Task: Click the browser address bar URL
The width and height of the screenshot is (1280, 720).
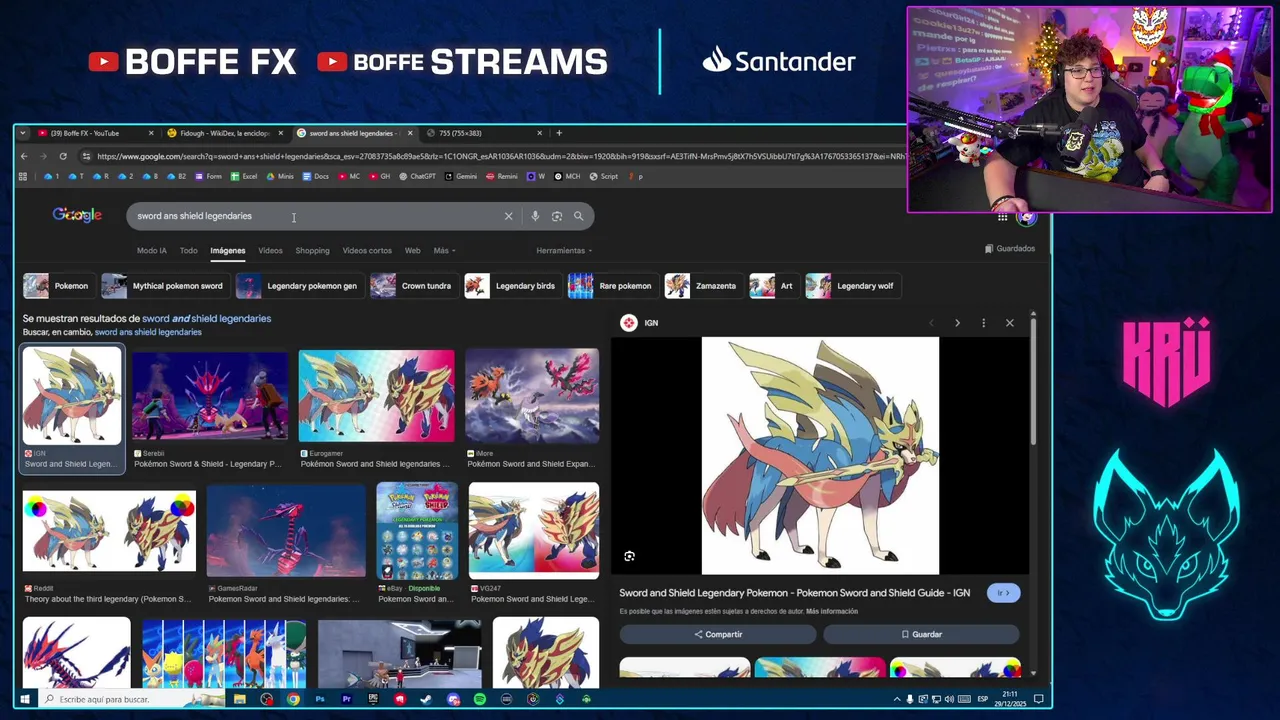Action: coord(500,156)
